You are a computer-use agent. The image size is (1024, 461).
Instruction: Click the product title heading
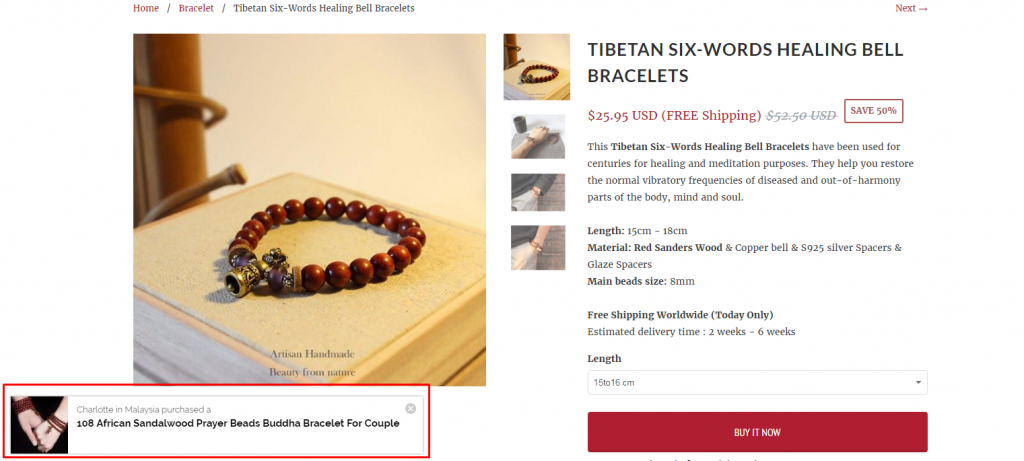pos(745,63)
